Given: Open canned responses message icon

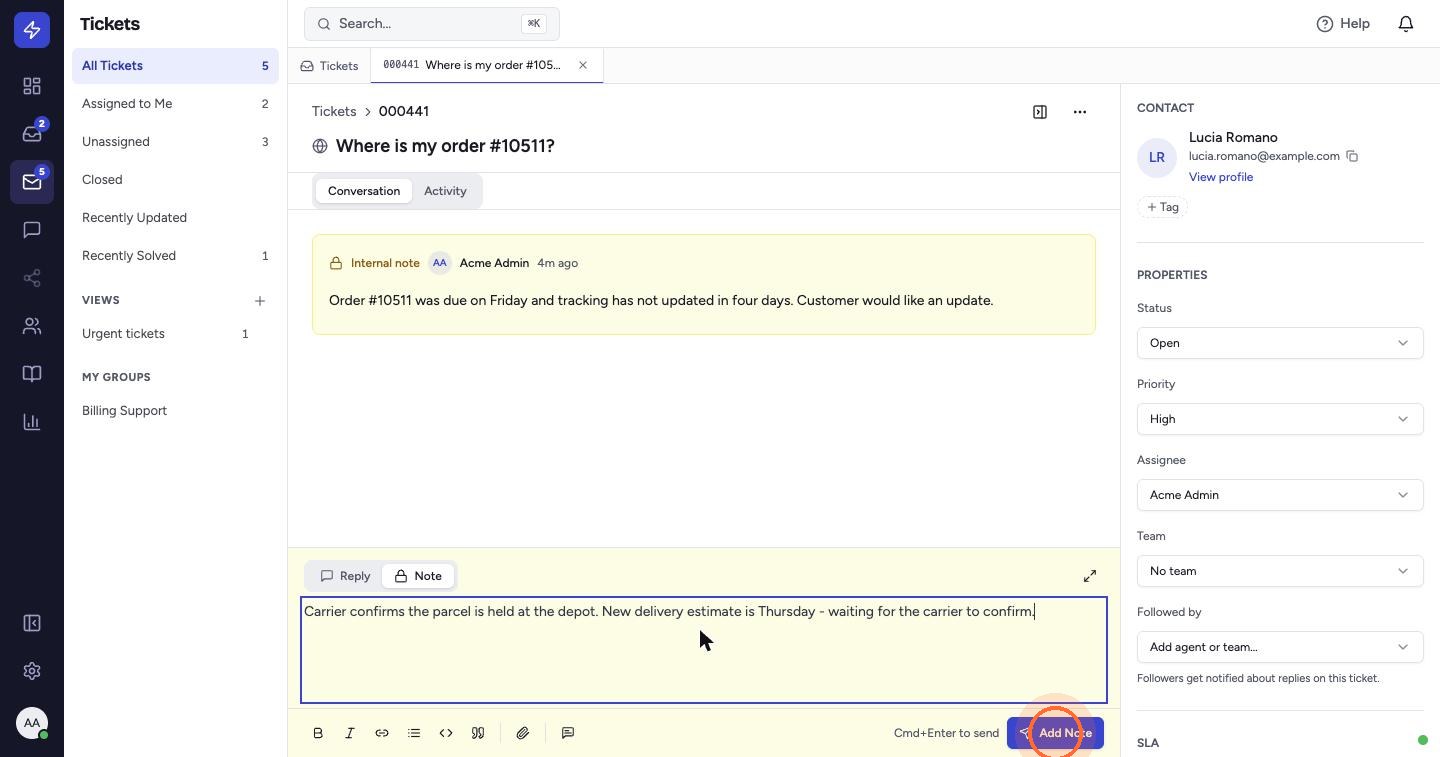Looking at the screenshot, I should click(568, 733).
